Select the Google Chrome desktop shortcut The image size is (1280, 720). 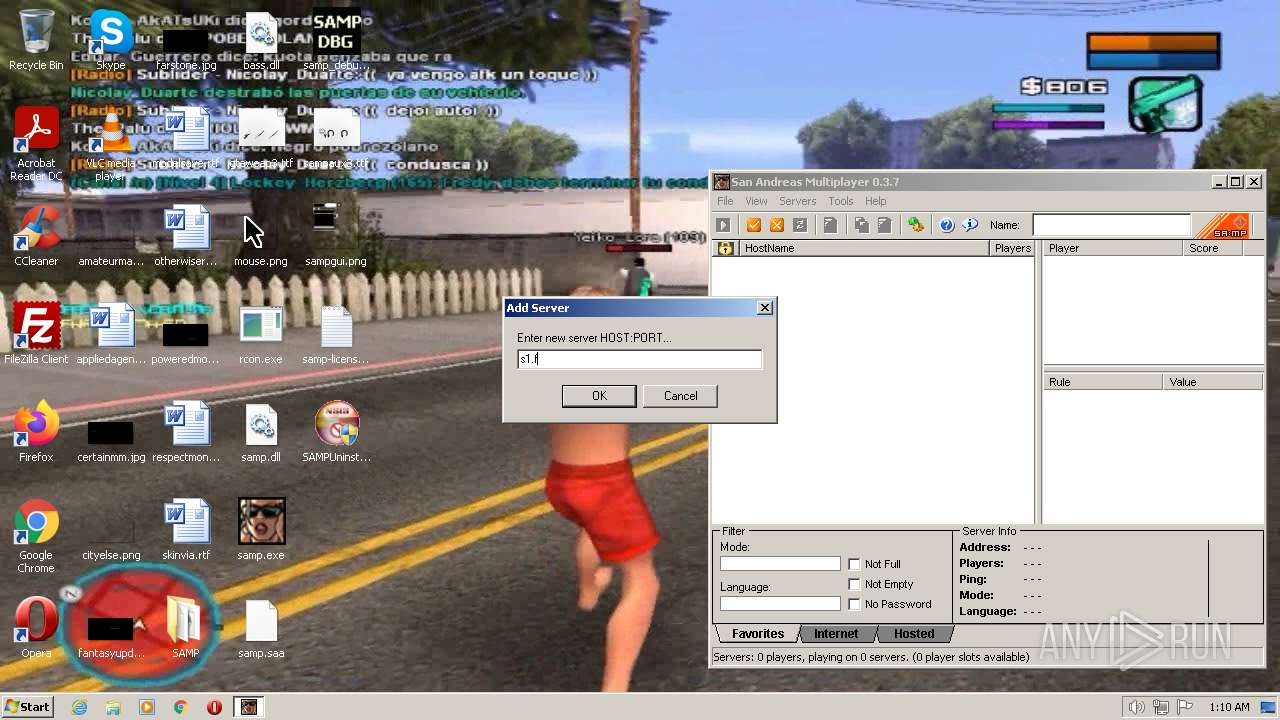[x=36, y=537]
